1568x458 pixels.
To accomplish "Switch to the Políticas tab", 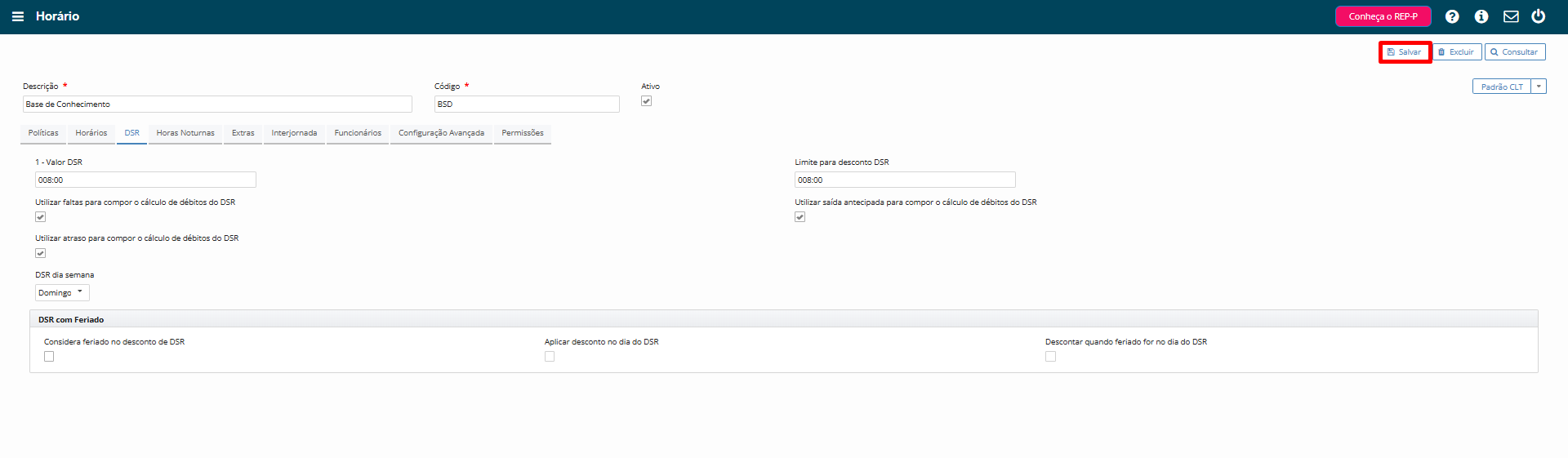I will (43, 133).
